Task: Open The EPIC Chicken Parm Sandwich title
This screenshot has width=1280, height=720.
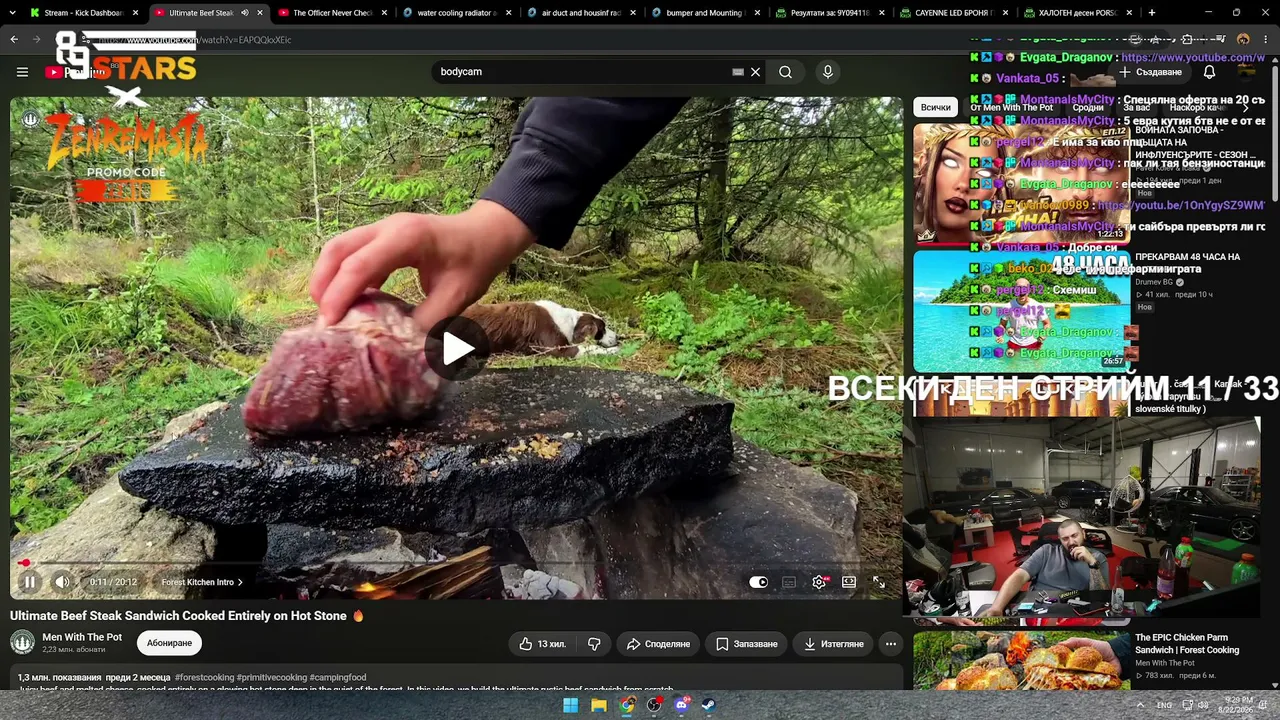Action: click(x=1187, y=643)
